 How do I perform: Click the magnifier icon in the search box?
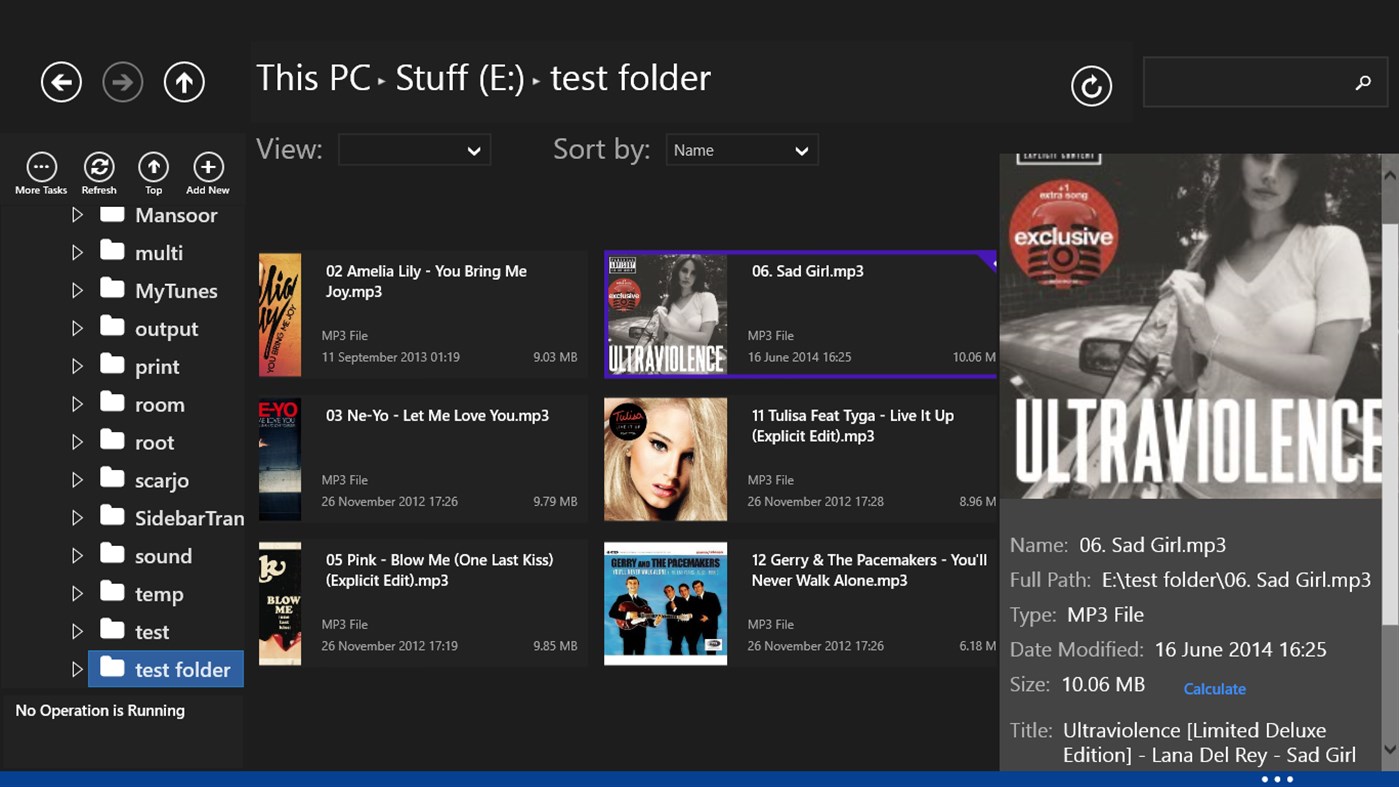coord(1363,85)
